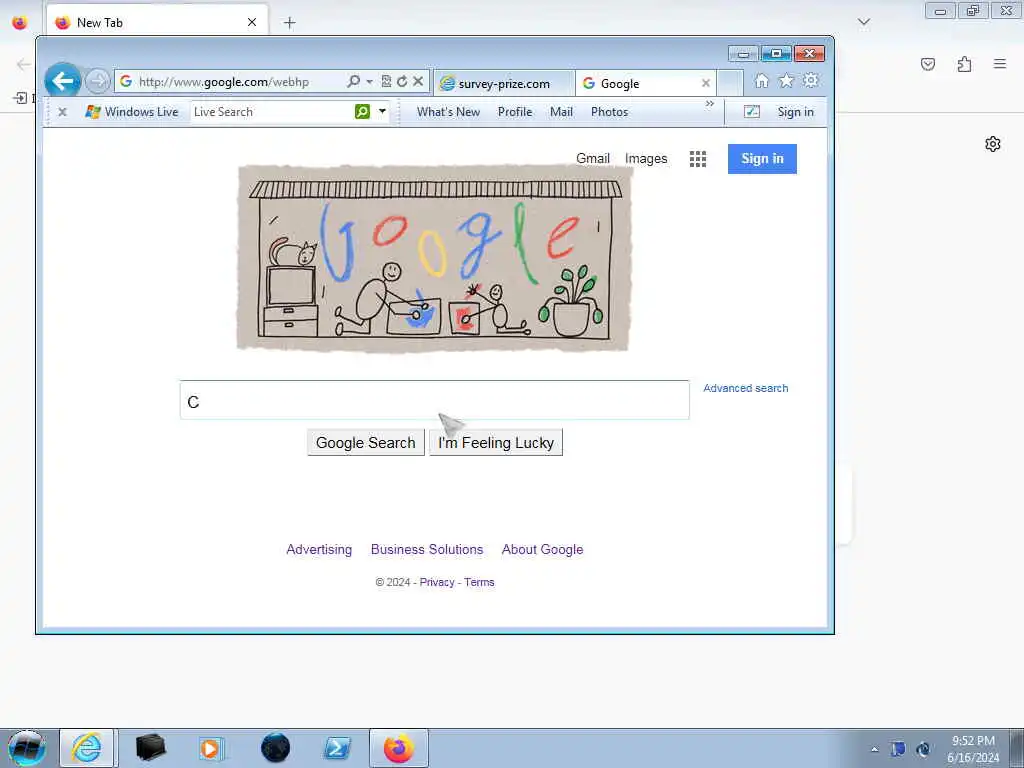
Task: Click into the Live Search box
Action: pyautogui.click(x=272, y=112)
